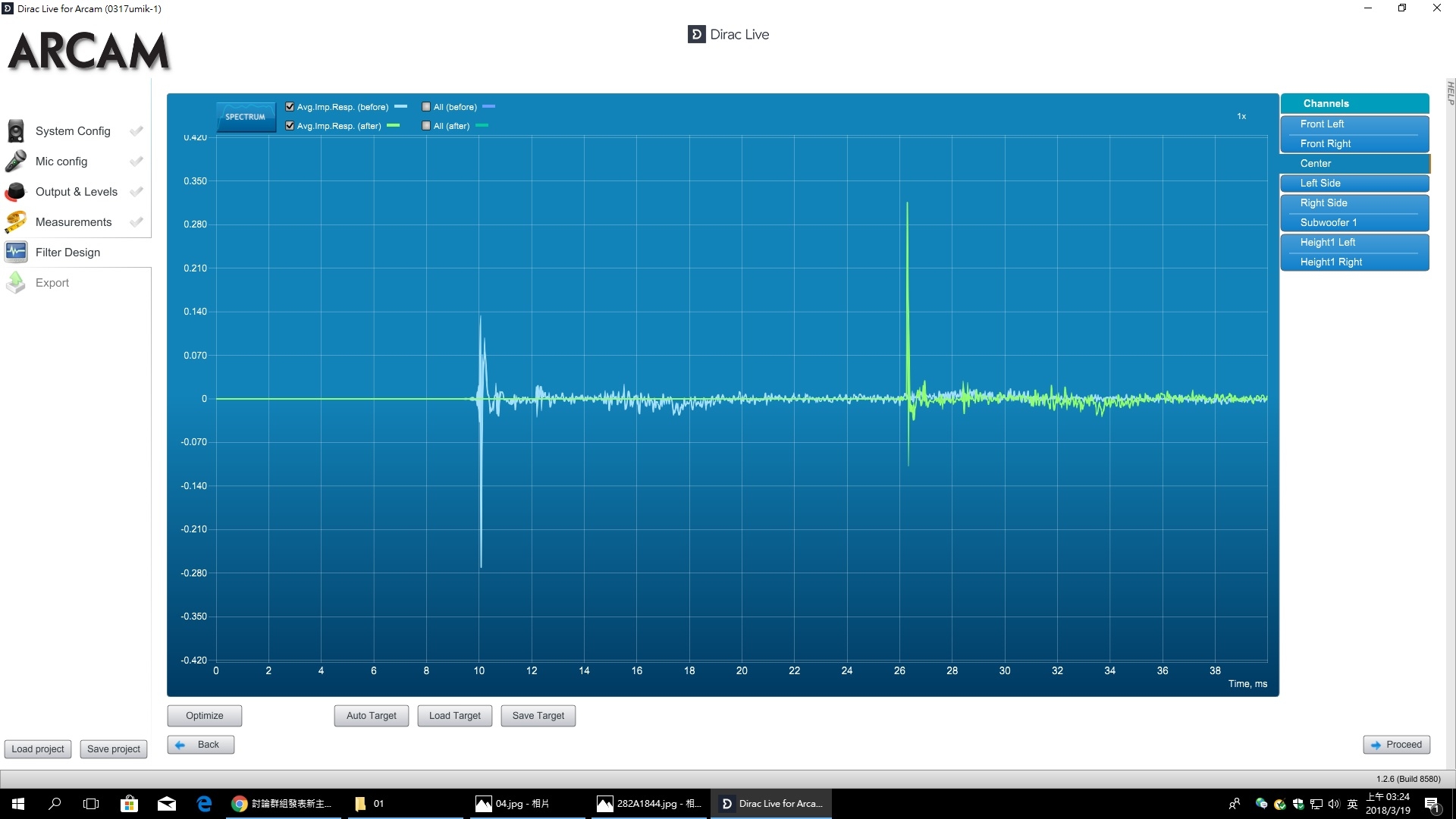
Task: Select Front Right channel
Action: [x=1354, y=144]
